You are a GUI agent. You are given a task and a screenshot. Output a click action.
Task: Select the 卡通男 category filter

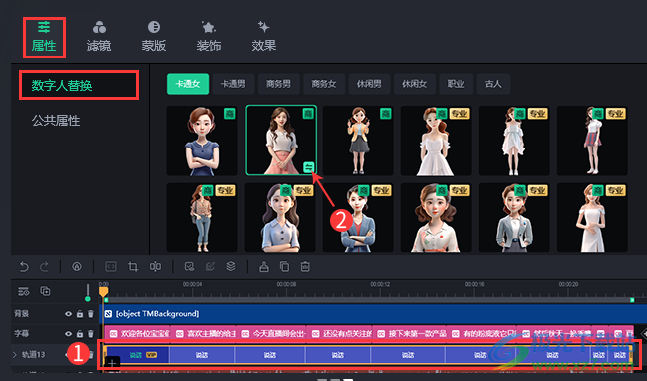tap(233, 84)
